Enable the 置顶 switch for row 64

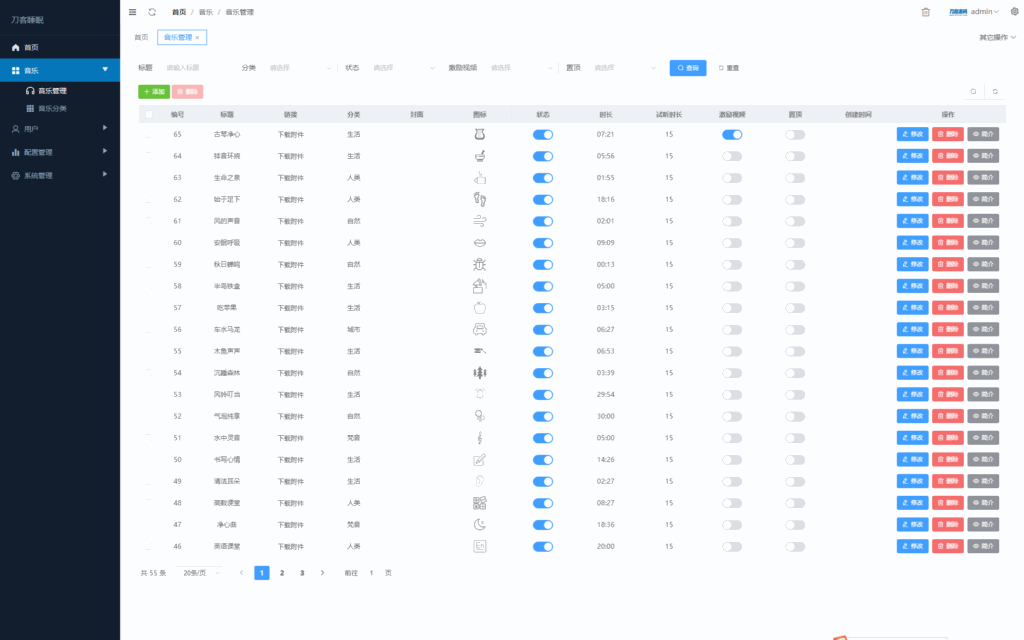click(x=795, y=156)
